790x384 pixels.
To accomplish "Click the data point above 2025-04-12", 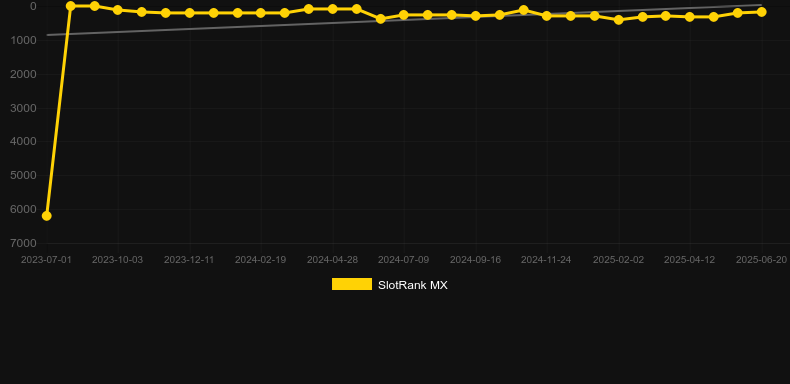I will 690,17.
